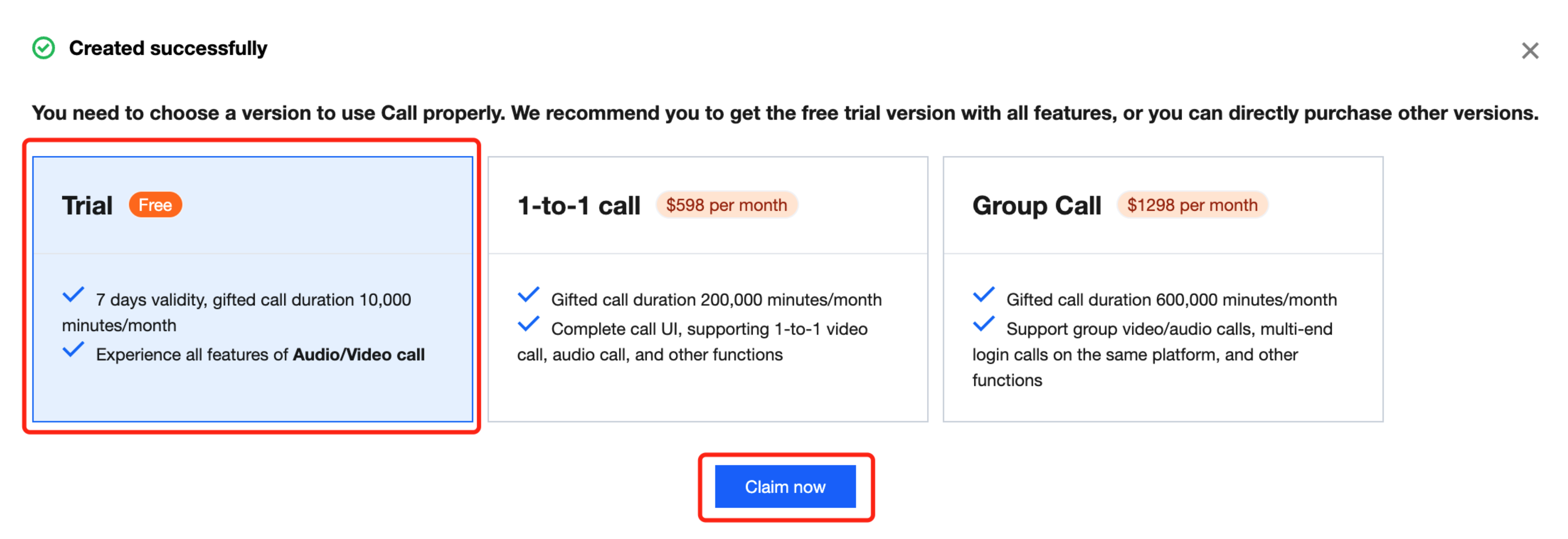Click checkmark beside 600,000 minutes/month feature
Screen dimensions: 1568x539
coord(984,296)
